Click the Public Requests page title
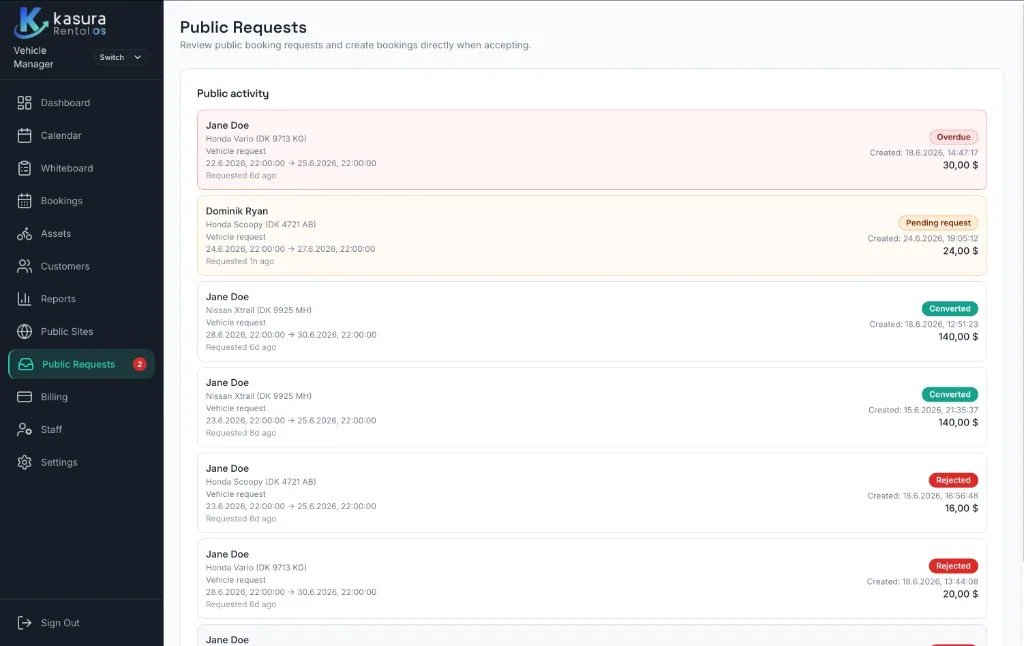Image resolution: width=1024 pixels, height=646 pixels. [243, 27]
